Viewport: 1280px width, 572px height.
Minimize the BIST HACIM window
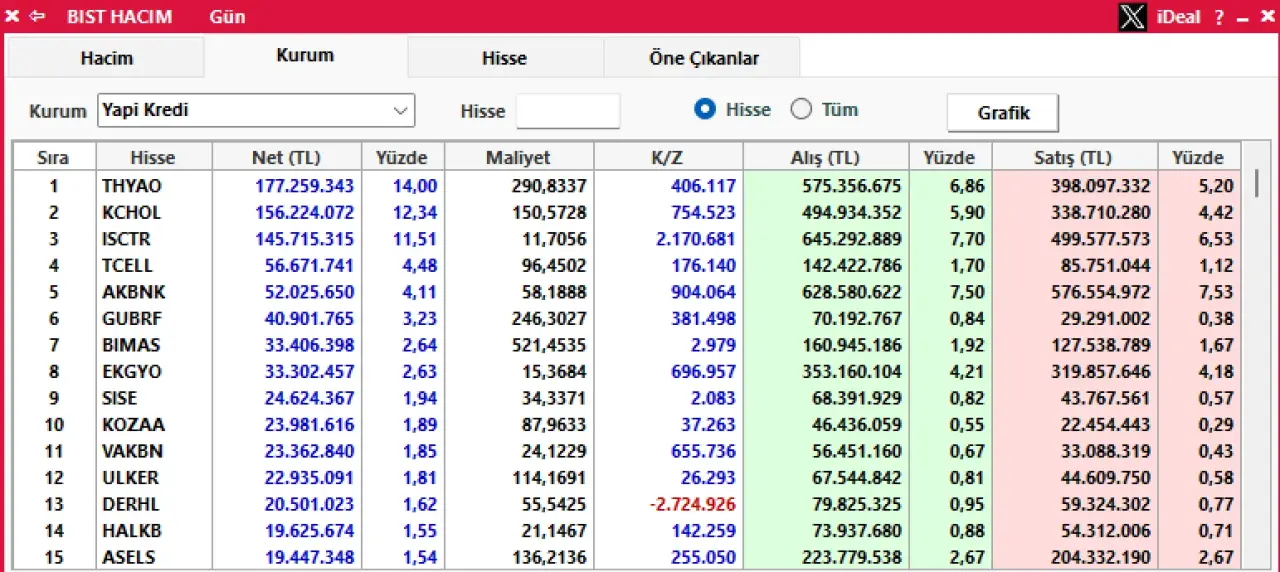point(1243,19)
